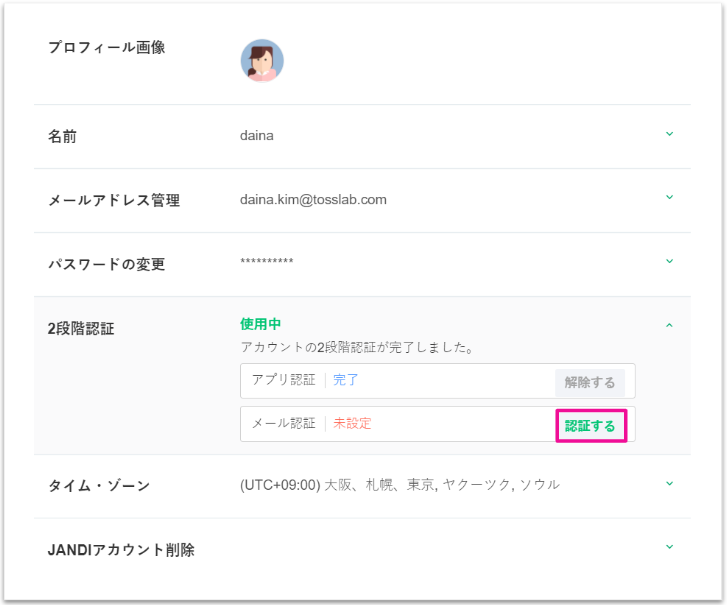The height and width of the screenshot is (605, 727).
Task: Click the 完了 status in アプリ認証
Action: pyautogui.click(x=346, y=380)
